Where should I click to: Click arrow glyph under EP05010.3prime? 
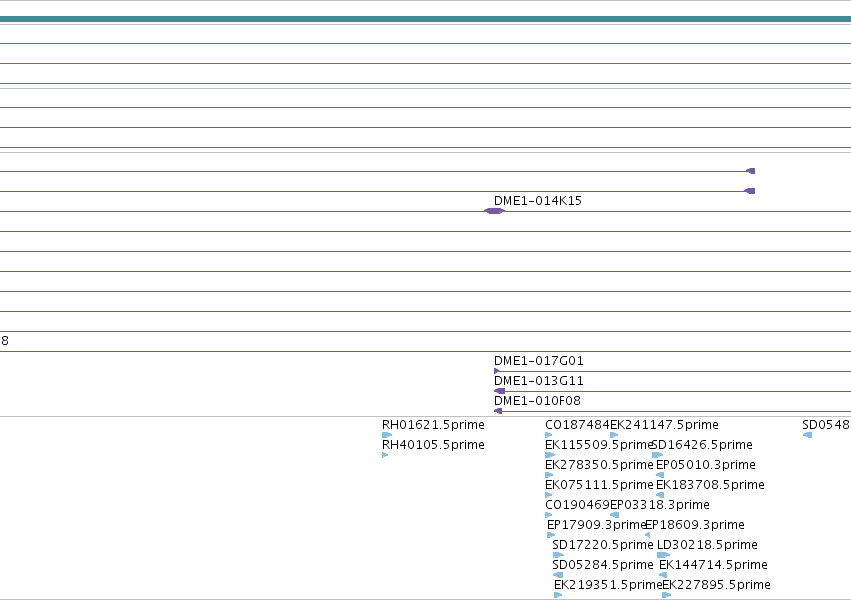pyautogui.click(x=660, y=475)
